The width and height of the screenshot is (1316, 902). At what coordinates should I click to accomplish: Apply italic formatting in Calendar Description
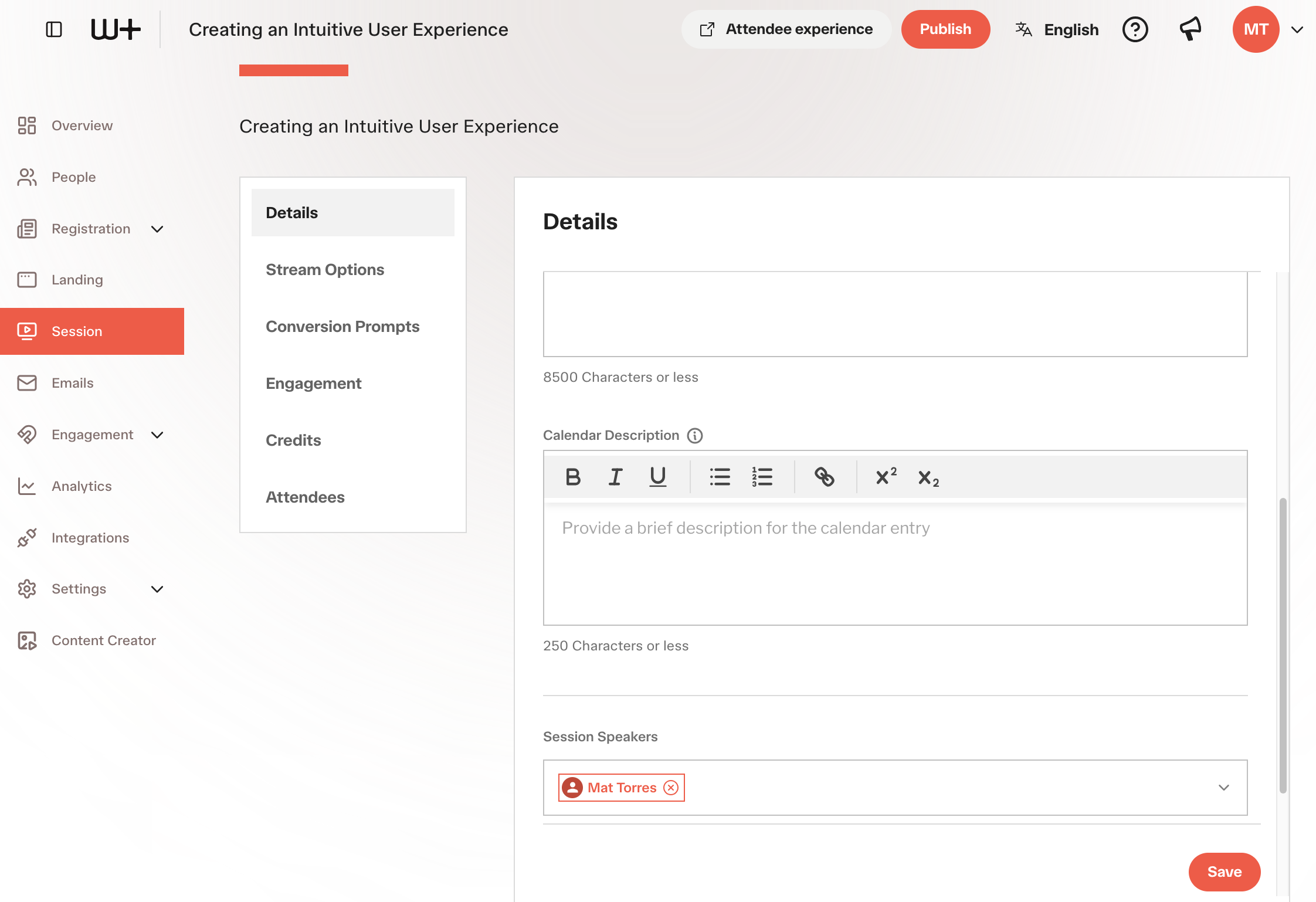615,477
